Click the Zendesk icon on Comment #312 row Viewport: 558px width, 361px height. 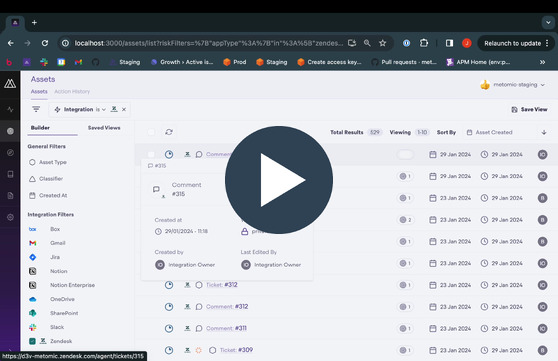point(187,307)
